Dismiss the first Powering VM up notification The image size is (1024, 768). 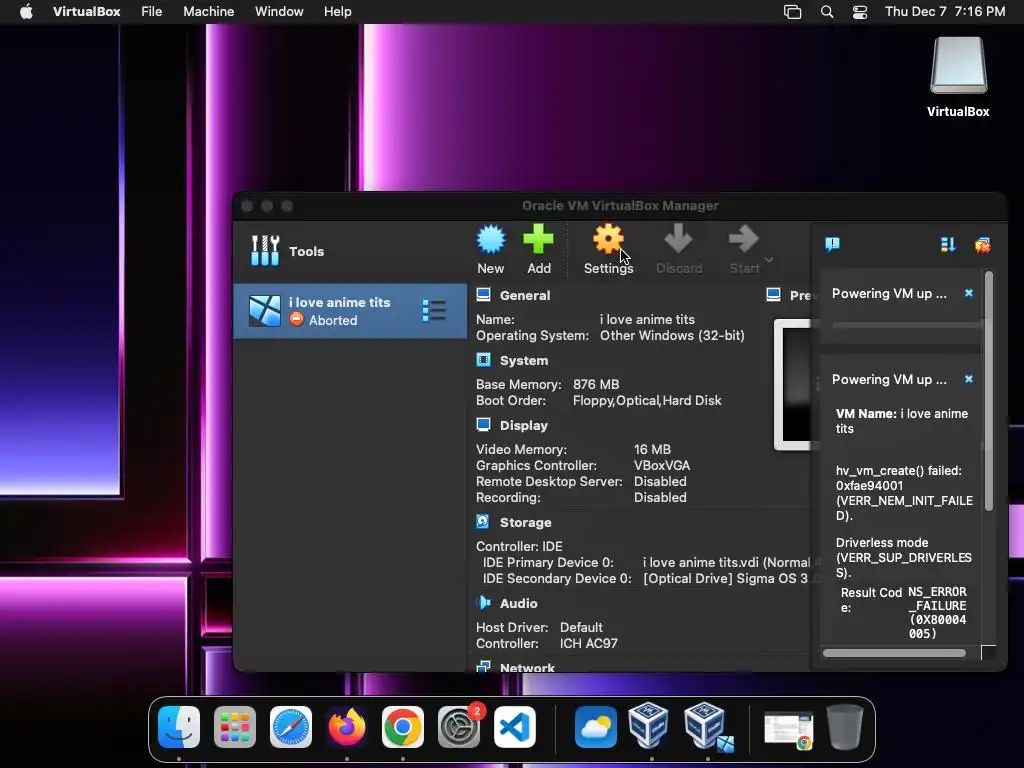click(968, 293)
